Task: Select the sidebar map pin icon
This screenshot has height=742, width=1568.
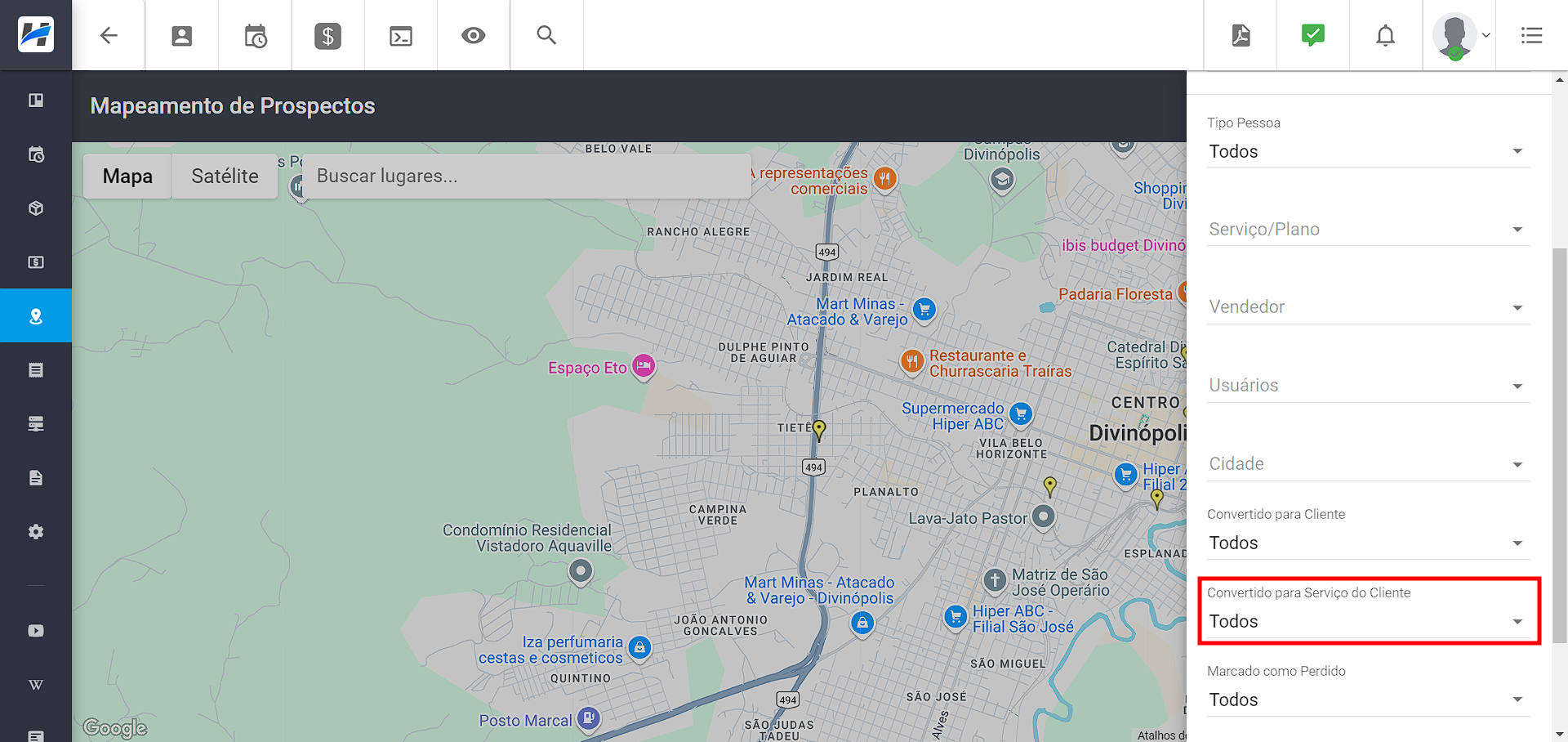Action: point(36,316)
